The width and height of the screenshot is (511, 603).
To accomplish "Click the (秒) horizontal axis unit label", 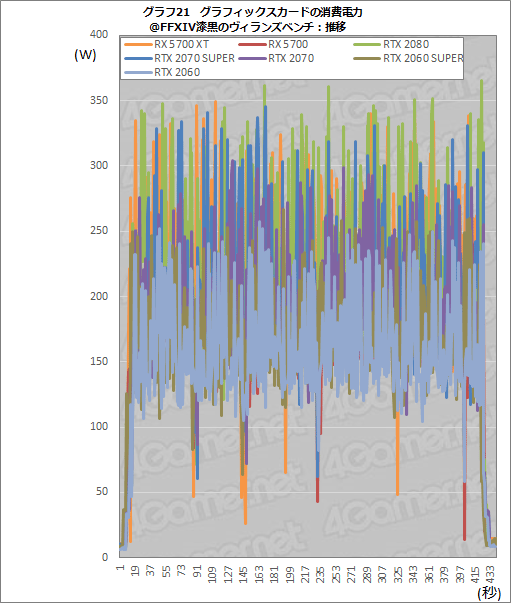I will coord(489,593).
